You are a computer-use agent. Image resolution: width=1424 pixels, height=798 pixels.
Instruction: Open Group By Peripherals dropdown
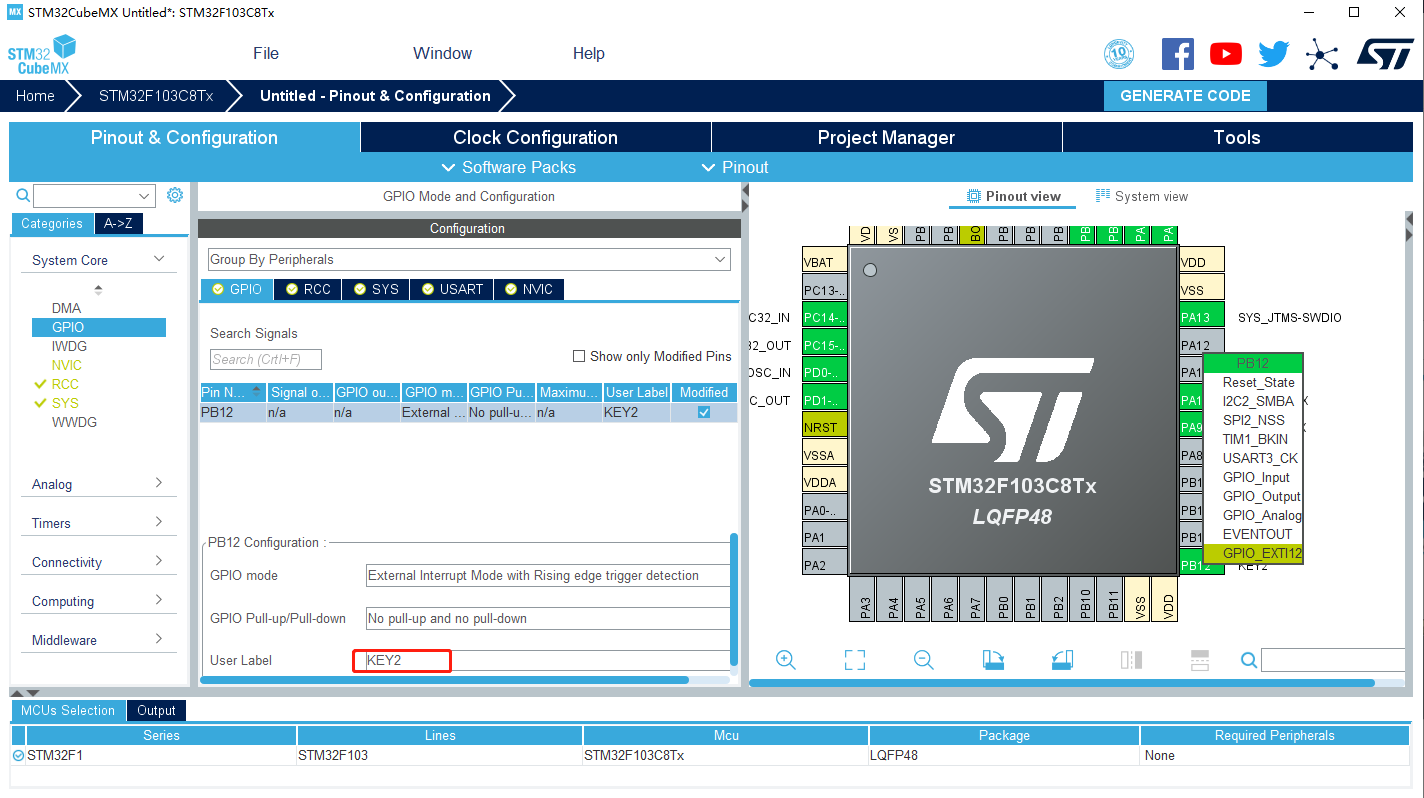pos(469,259)
